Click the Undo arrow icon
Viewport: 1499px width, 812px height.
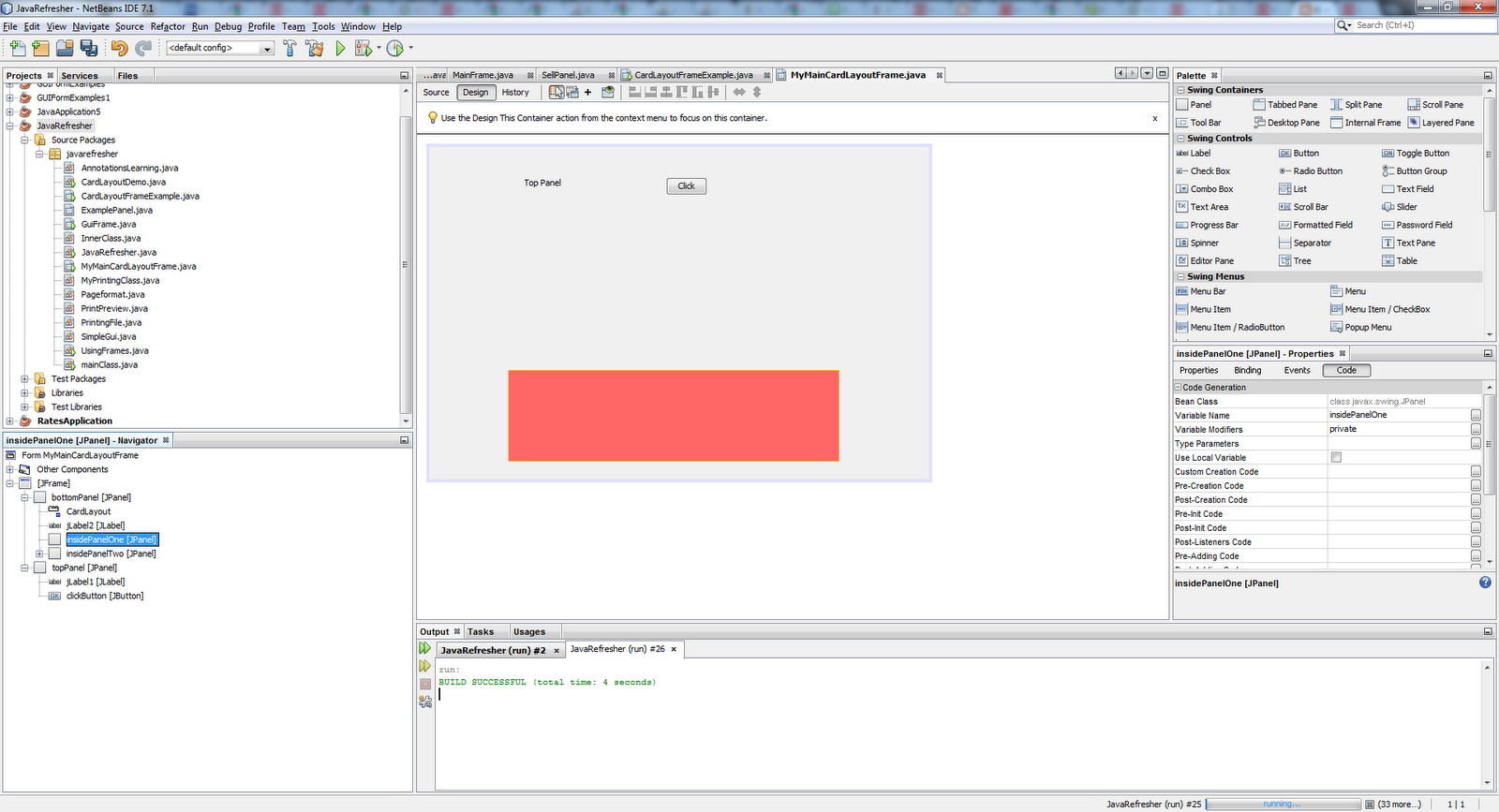pyautogui.click(x=119, y=48)
